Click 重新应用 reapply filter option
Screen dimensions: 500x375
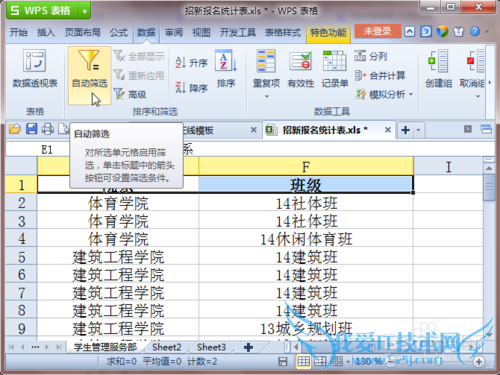(139, 75)
